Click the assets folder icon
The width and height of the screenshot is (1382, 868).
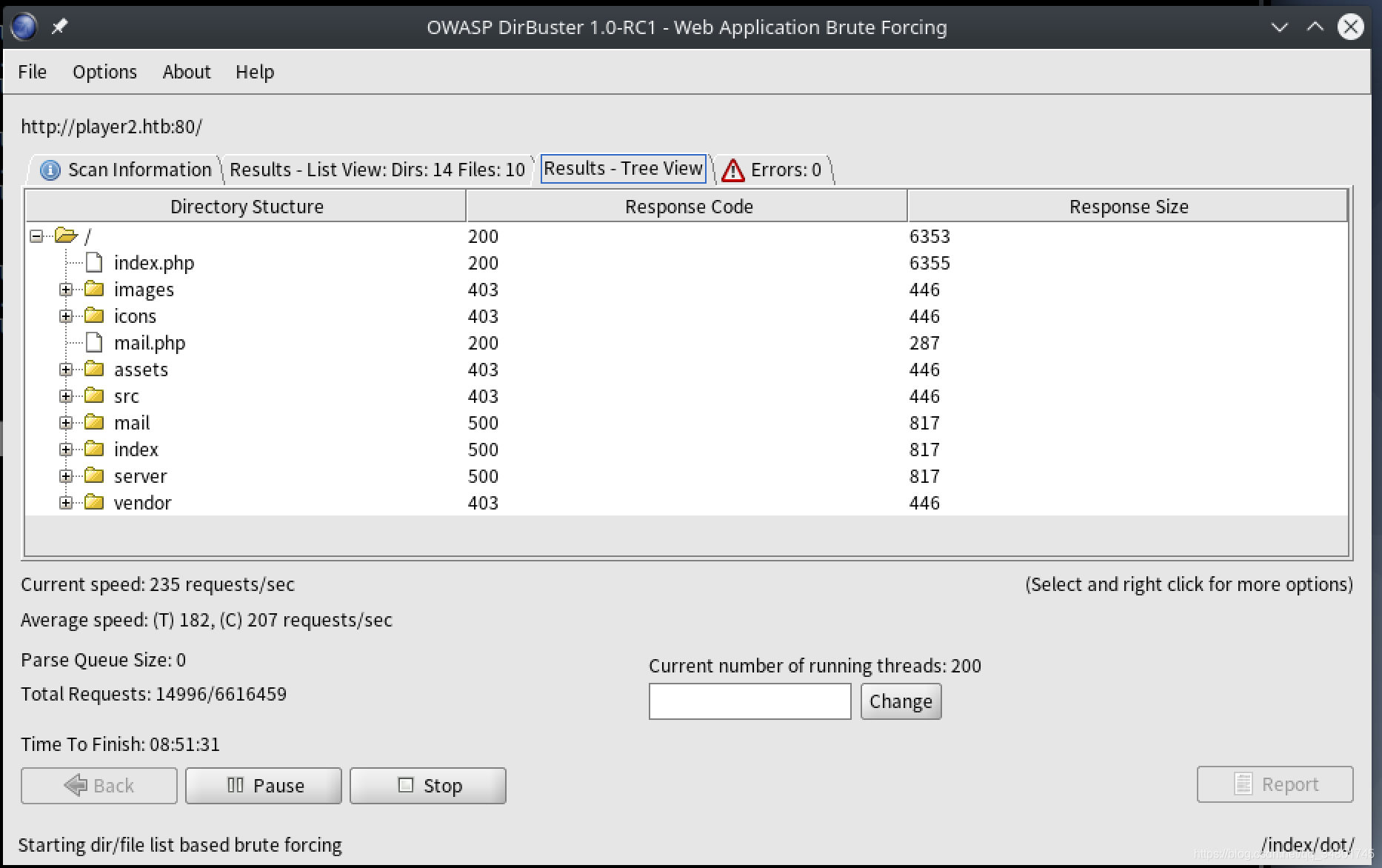94,369
